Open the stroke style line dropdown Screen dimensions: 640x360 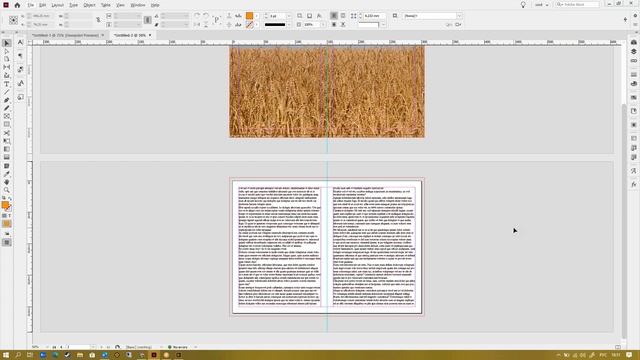coord(289,25)
